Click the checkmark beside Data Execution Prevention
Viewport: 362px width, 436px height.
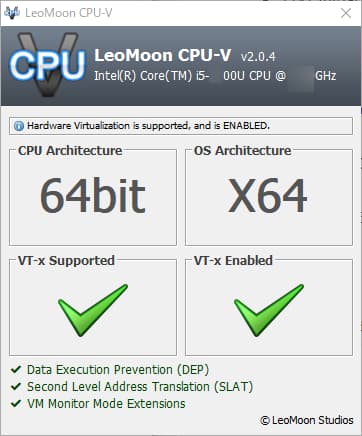point(16,369)
